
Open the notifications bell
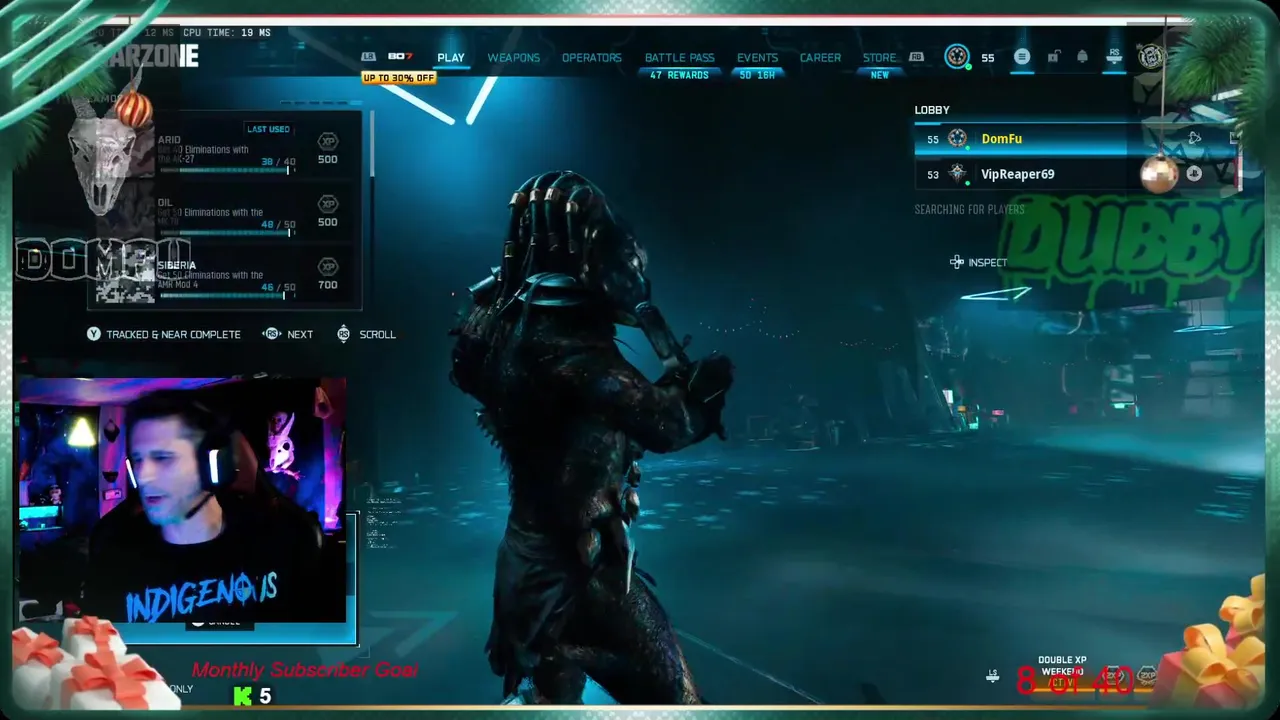tap(1082, 57)
